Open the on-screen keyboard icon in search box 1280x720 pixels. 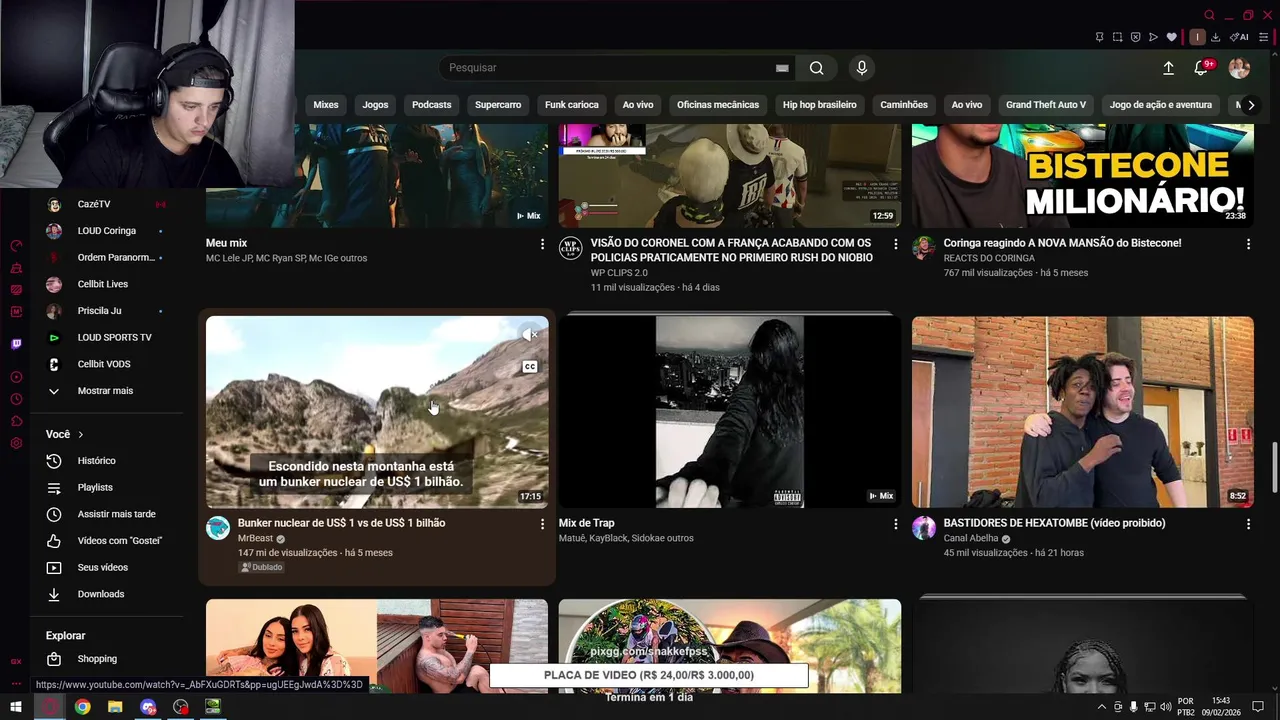[782, 68]
